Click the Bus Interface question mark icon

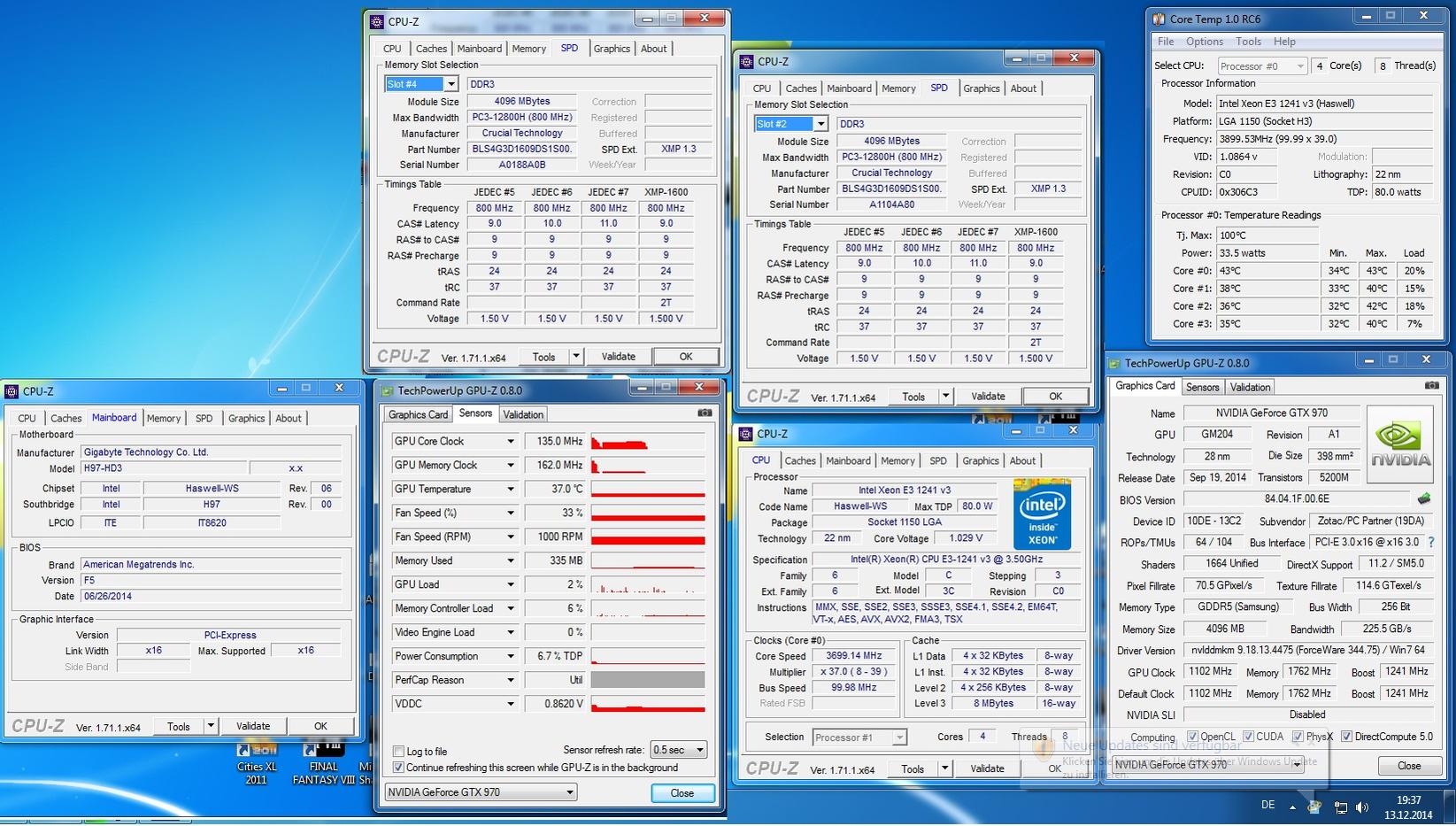coord(1431,542)
